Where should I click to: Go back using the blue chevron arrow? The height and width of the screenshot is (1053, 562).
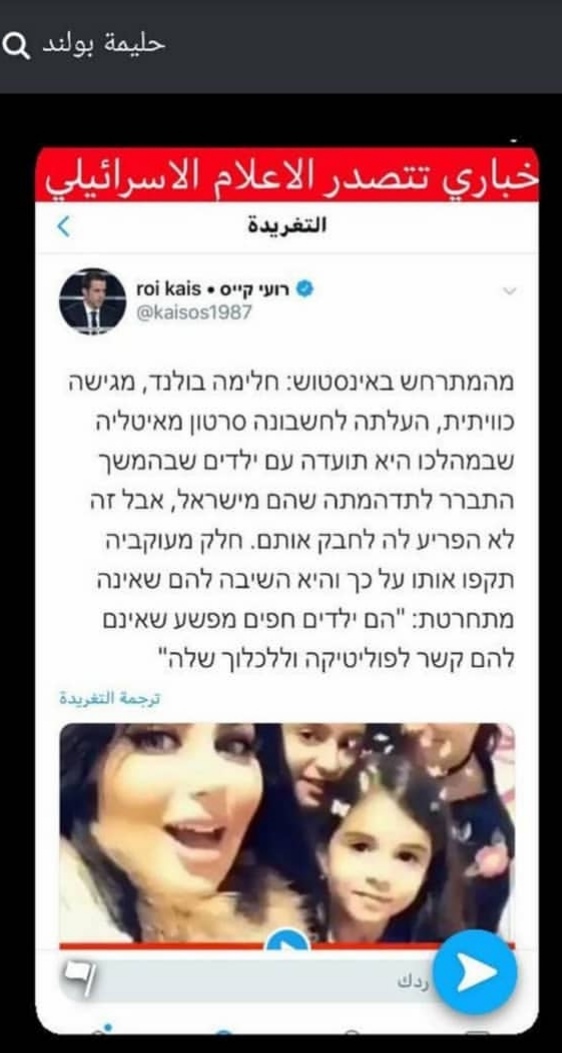64,226
